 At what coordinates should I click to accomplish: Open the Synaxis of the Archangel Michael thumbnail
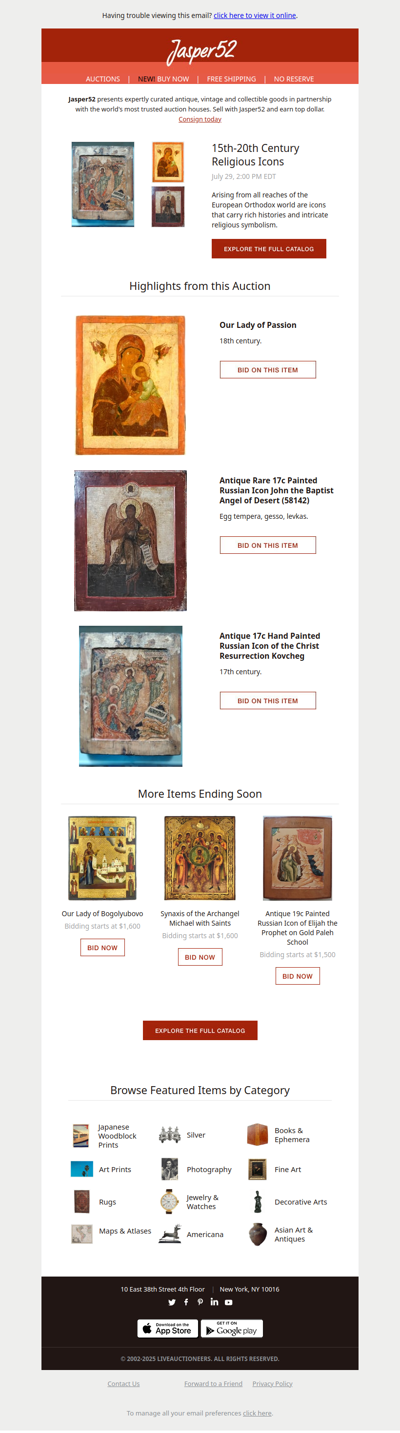[x=200, y=858]
